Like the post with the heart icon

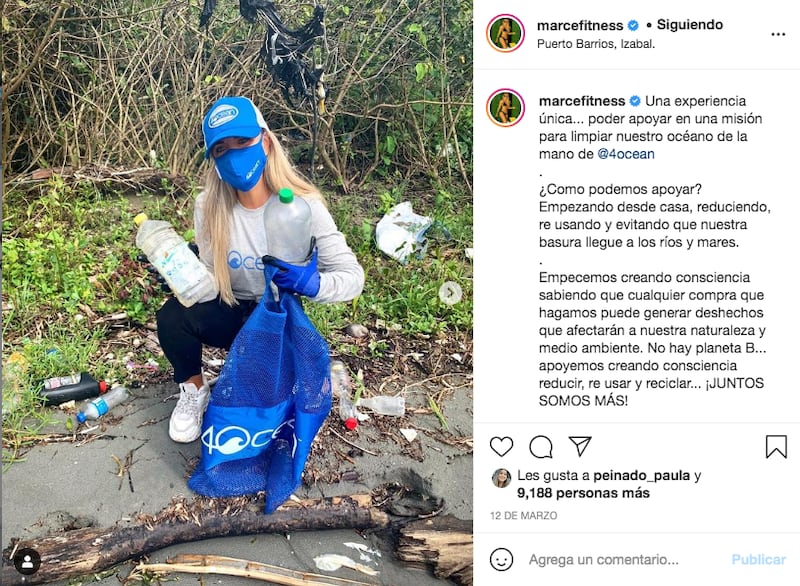point(501,446)
